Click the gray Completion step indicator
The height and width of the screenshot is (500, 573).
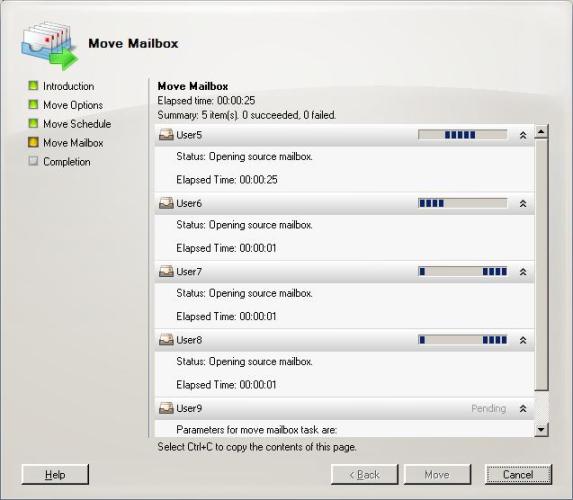coord(33,161)
